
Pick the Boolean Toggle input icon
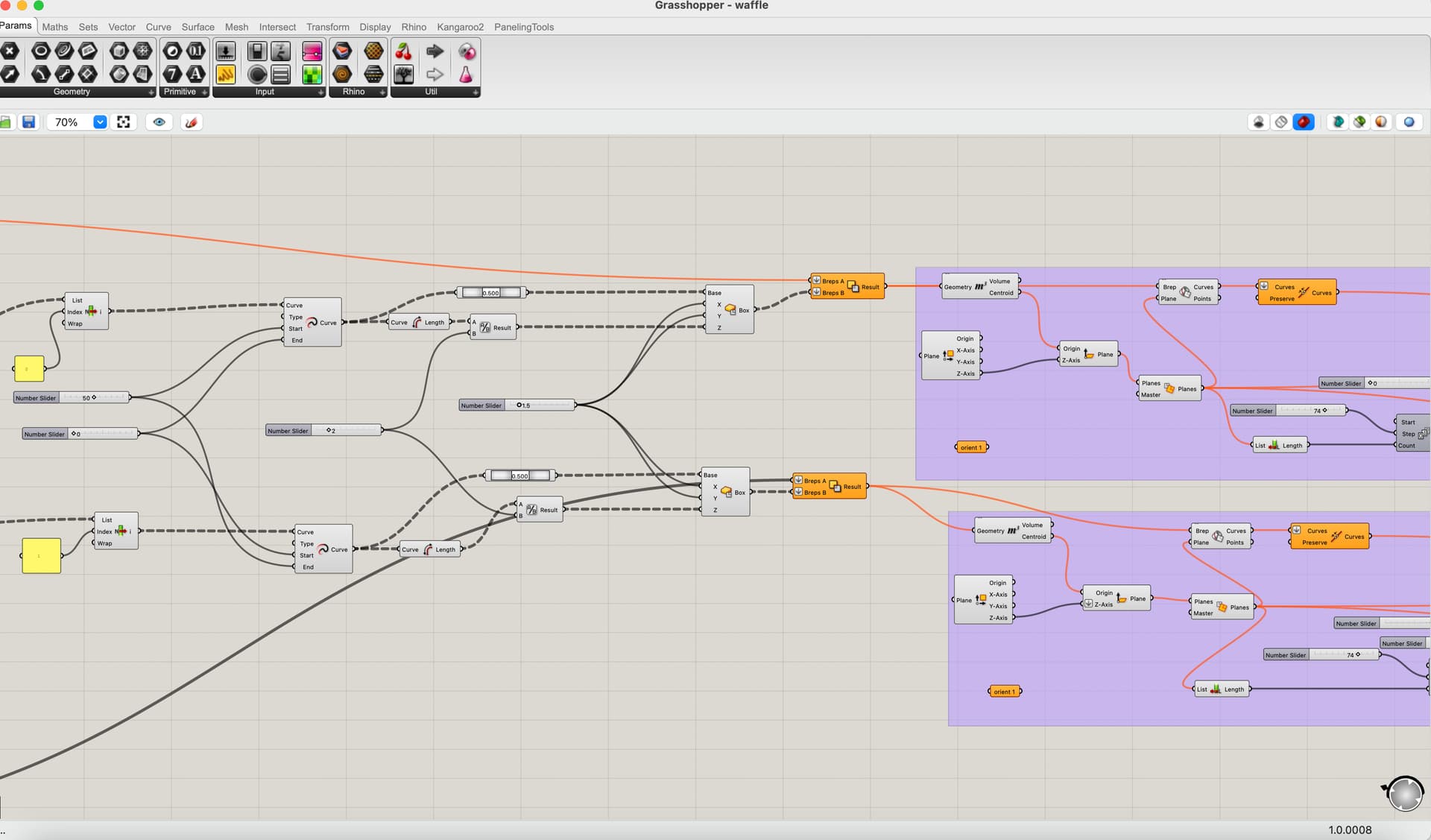(257, 51)
